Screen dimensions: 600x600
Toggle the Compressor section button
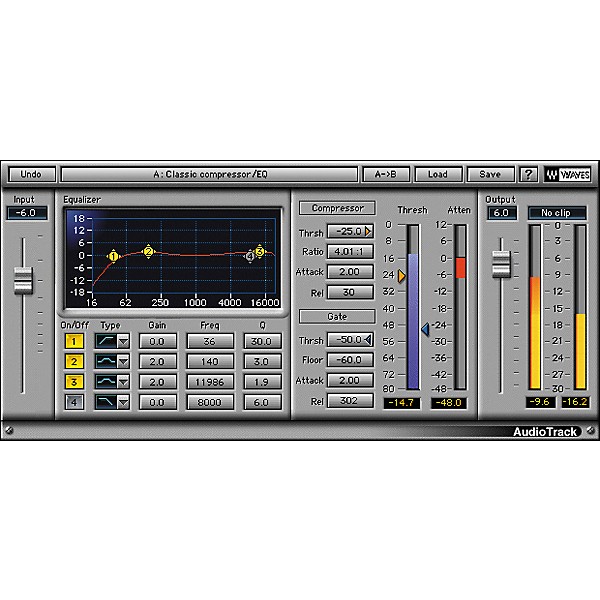point(337,208)
